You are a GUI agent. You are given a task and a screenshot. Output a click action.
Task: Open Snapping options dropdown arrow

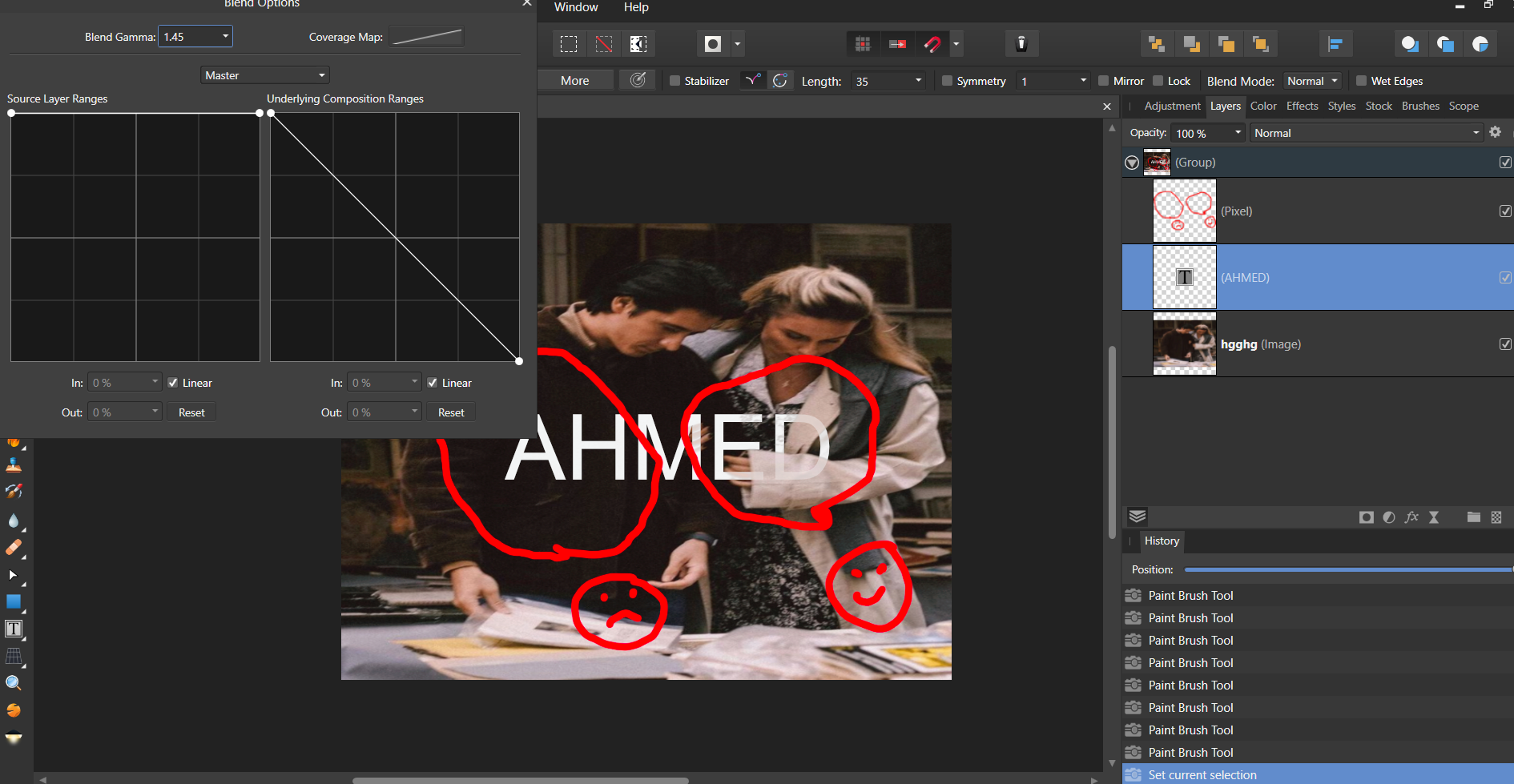pos(956,44)
